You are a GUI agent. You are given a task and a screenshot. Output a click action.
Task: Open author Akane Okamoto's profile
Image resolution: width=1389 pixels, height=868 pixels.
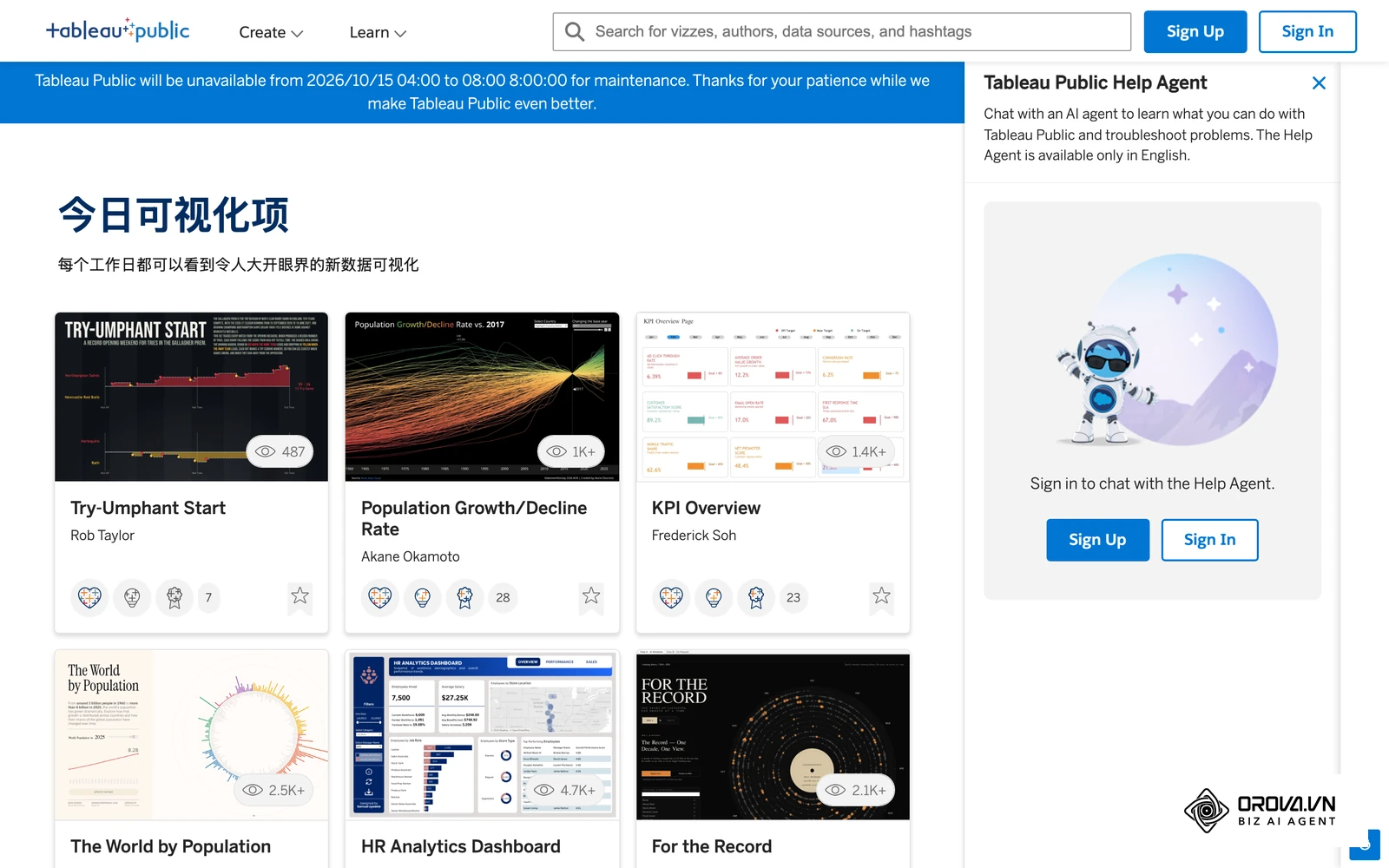coord(411,556)
